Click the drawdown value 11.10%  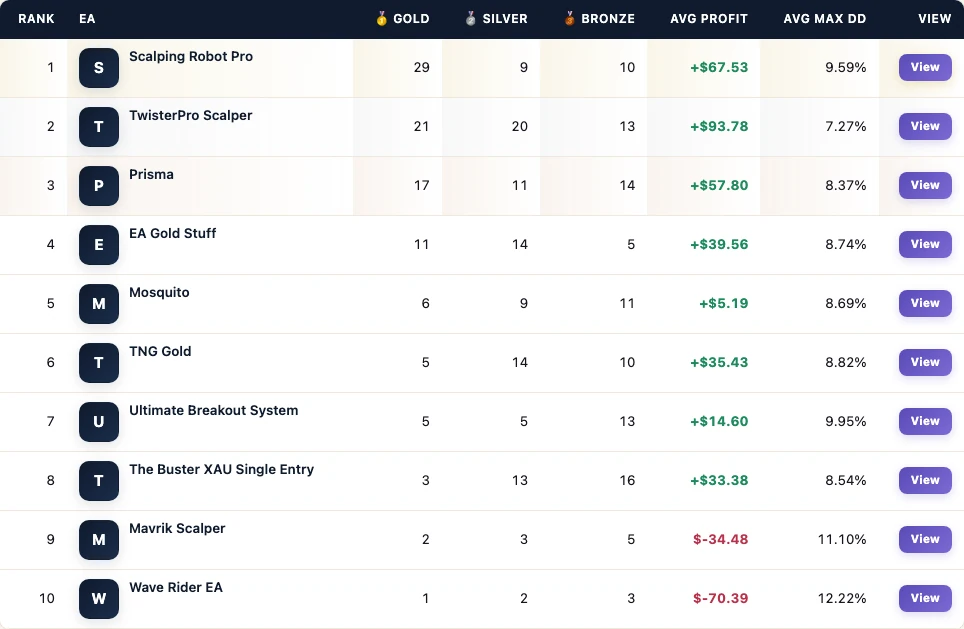[x=842, y=540]
